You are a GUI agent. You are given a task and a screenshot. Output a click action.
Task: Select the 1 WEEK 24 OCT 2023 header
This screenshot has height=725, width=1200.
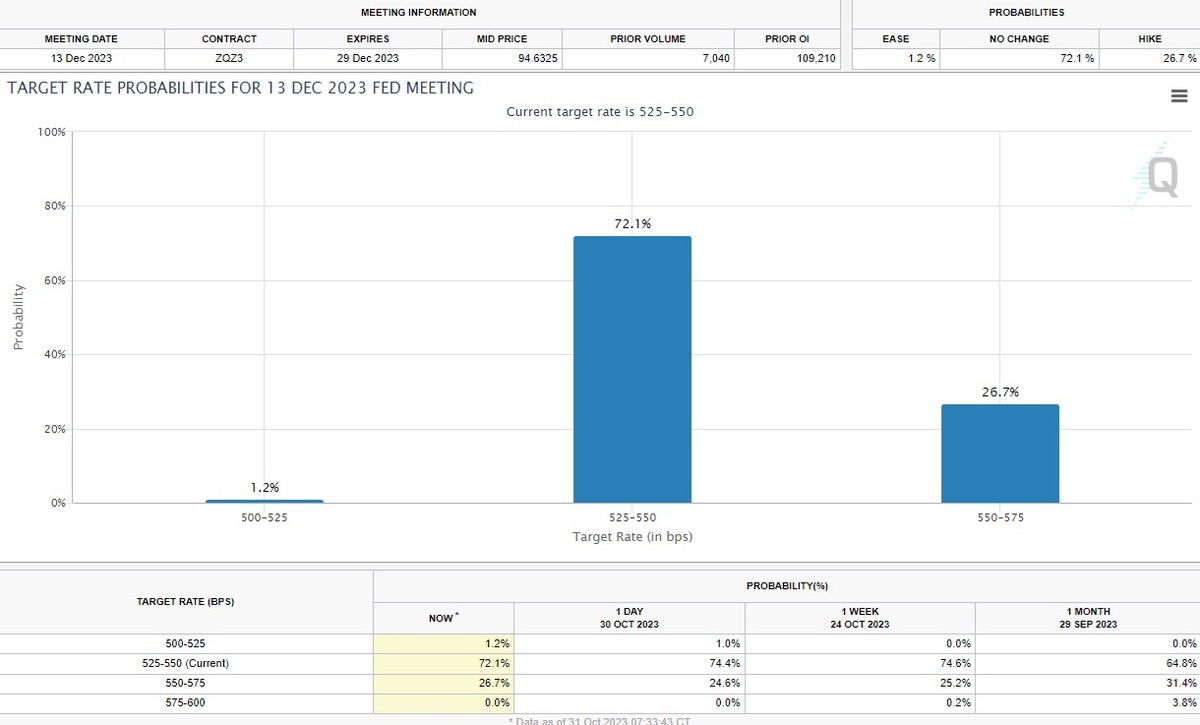859,617
